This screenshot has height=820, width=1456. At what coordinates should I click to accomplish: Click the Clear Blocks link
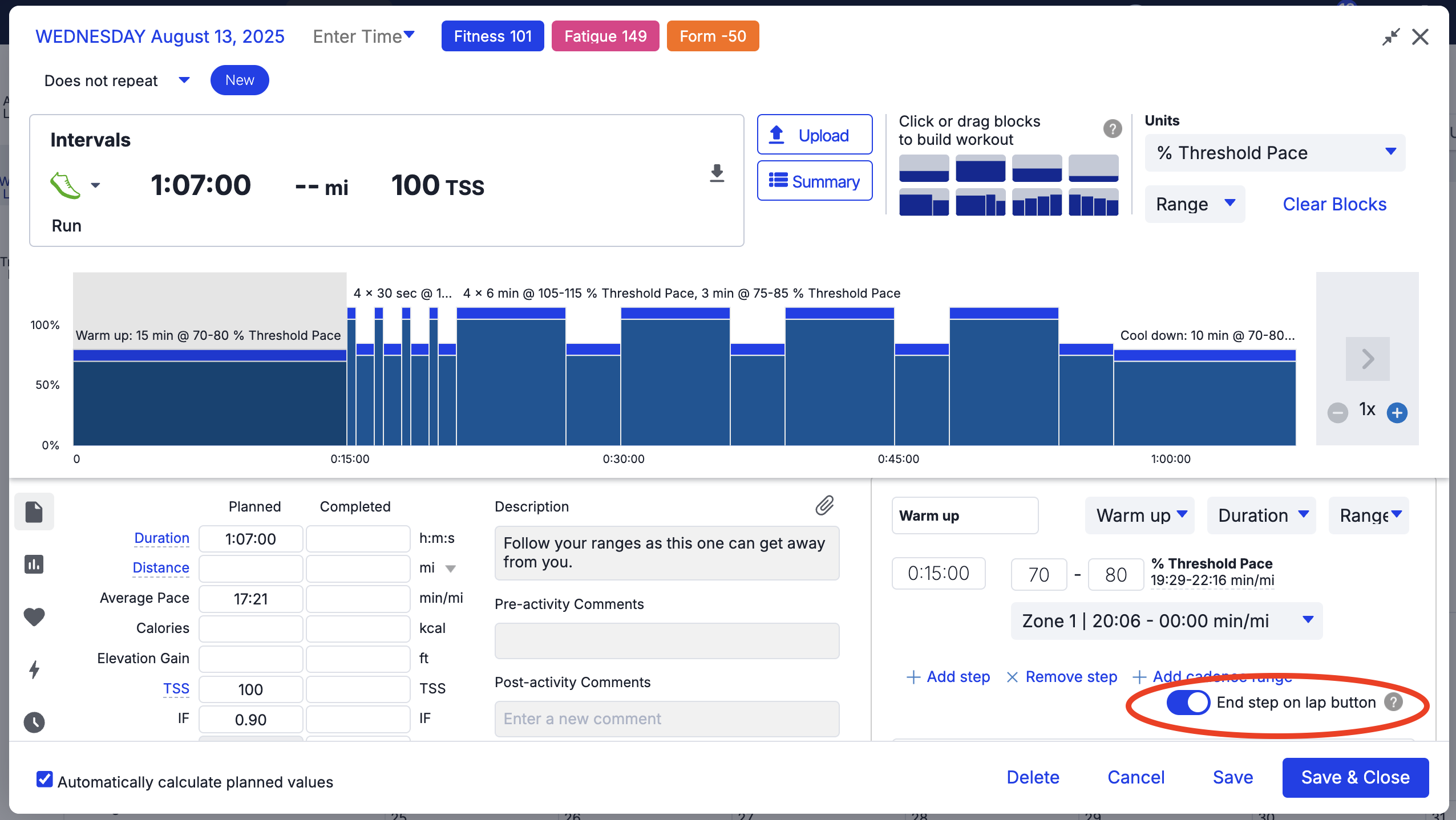click(1334, 204)
